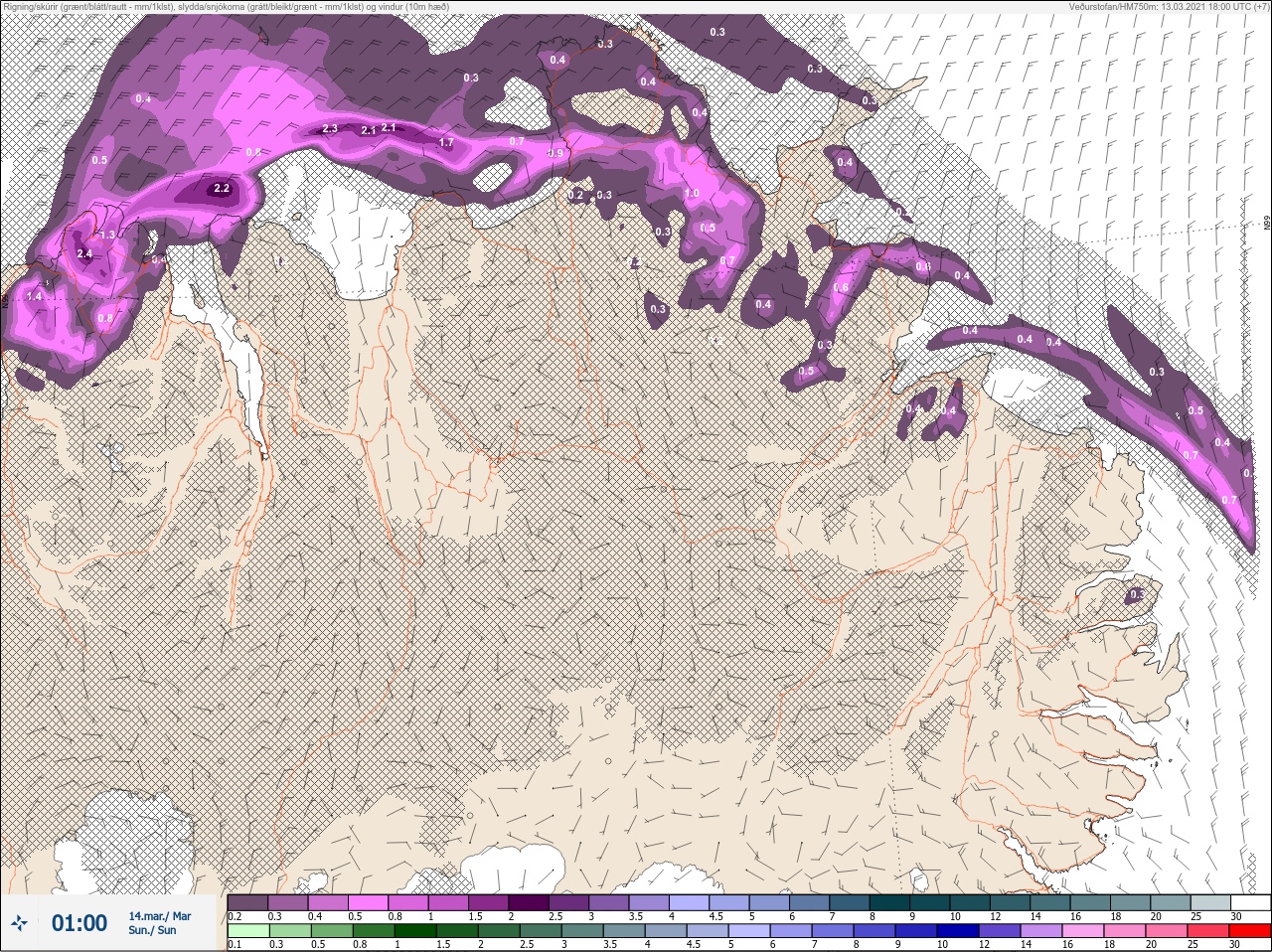Click the 'Sun./ Sun' weekday label
The image size is (1272, 952).
coord(153,930)
